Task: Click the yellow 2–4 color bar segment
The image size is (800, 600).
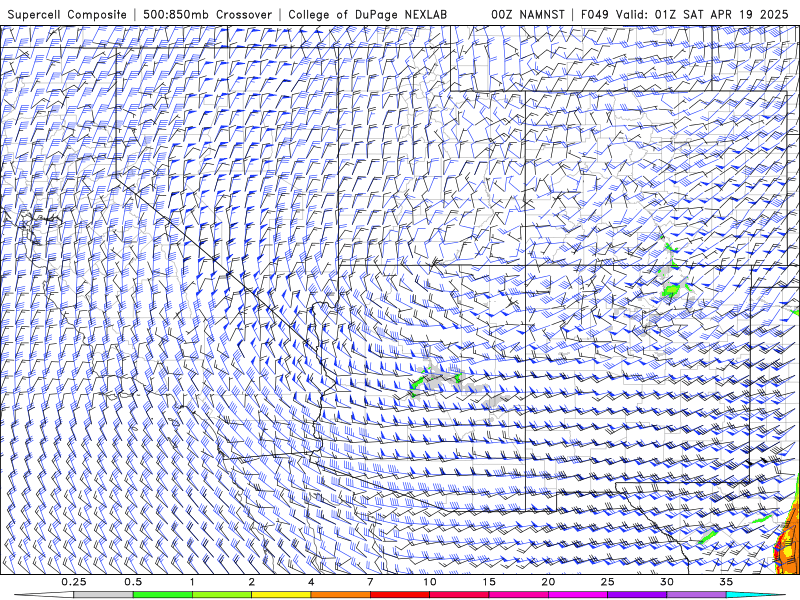Action: click(x=281, y=595)
